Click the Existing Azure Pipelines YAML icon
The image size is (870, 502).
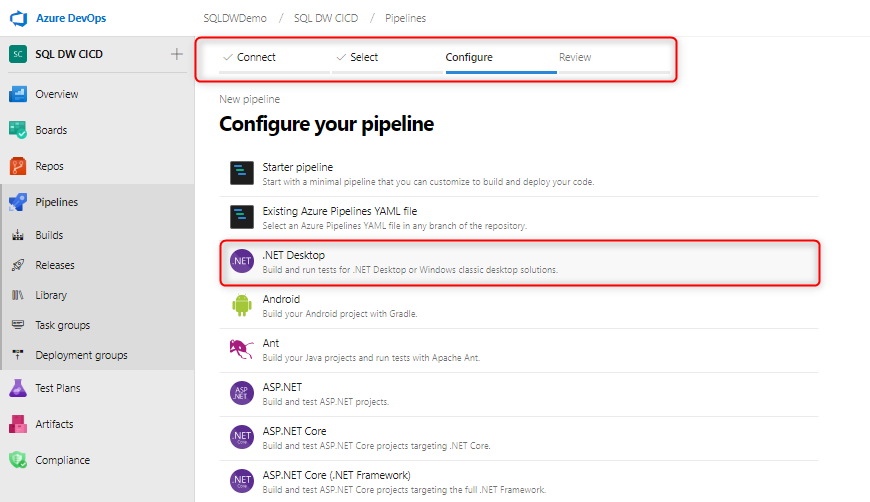[242, 217]
